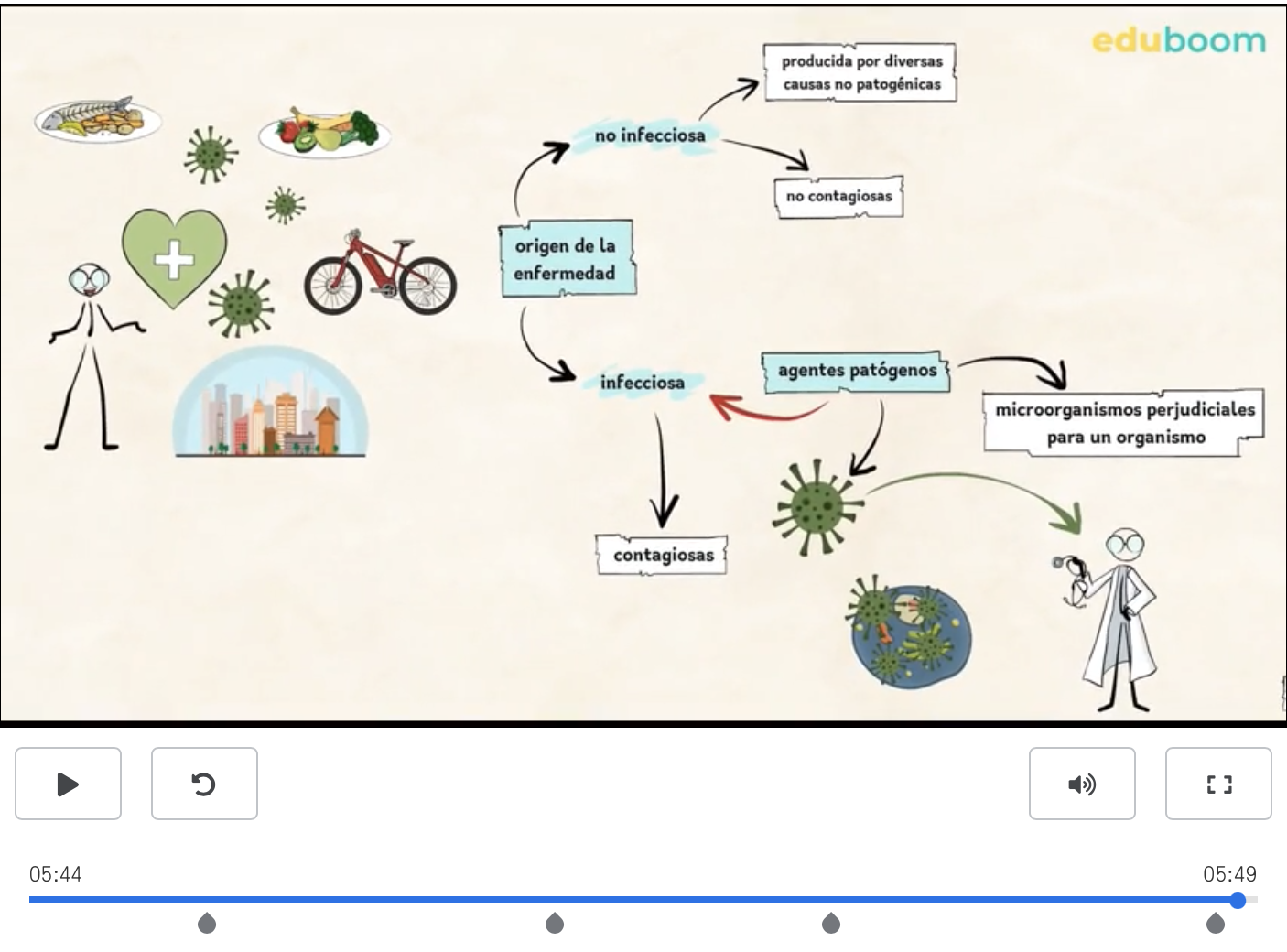
Task: Click the progress slider handle
Action: click(1238, 900)
